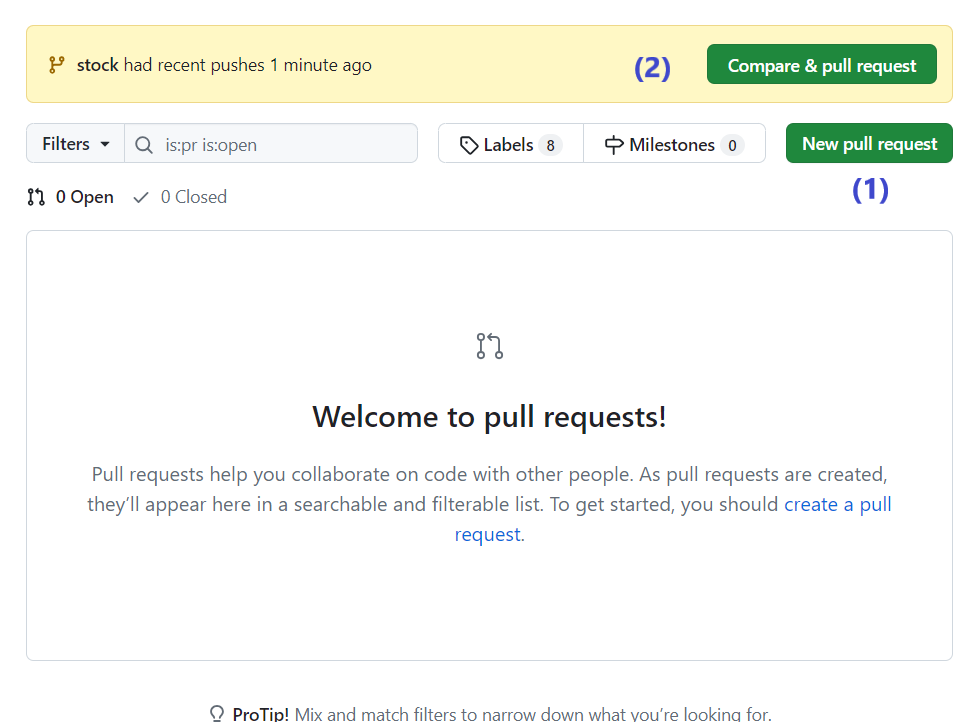Click the magnifier icon in search box
Viewport: 978px width, 722px height.
click(x=144, y=145)
